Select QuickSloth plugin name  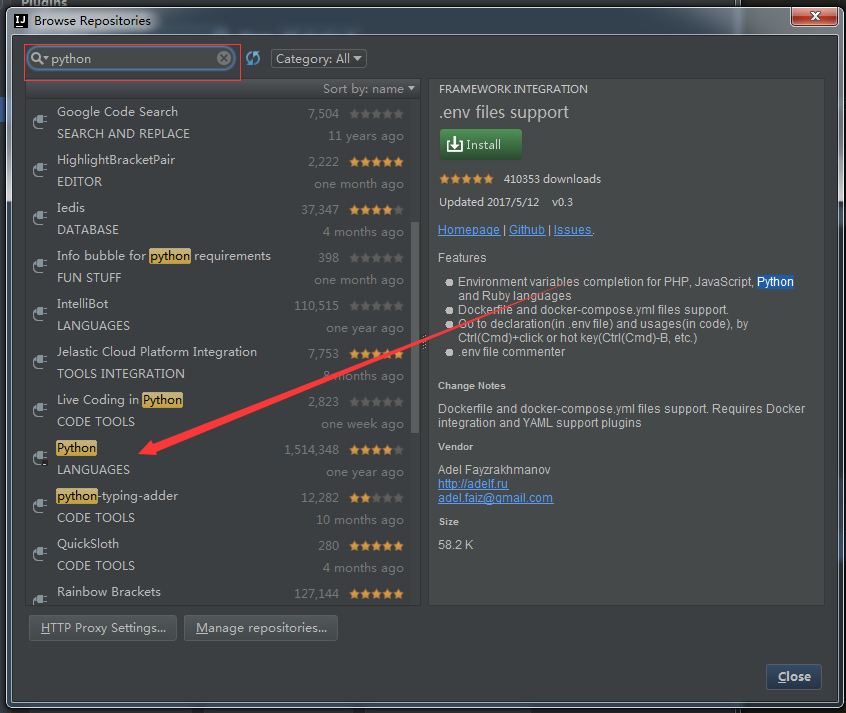pos(88,544)
